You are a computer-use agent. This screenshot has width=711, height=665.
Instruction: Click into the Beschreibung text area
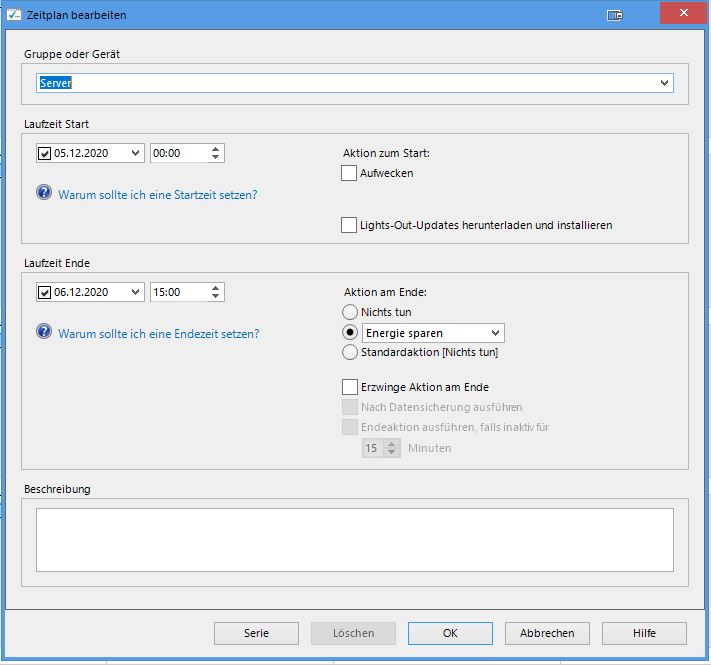pyautogui.click(x=354, y=538)
